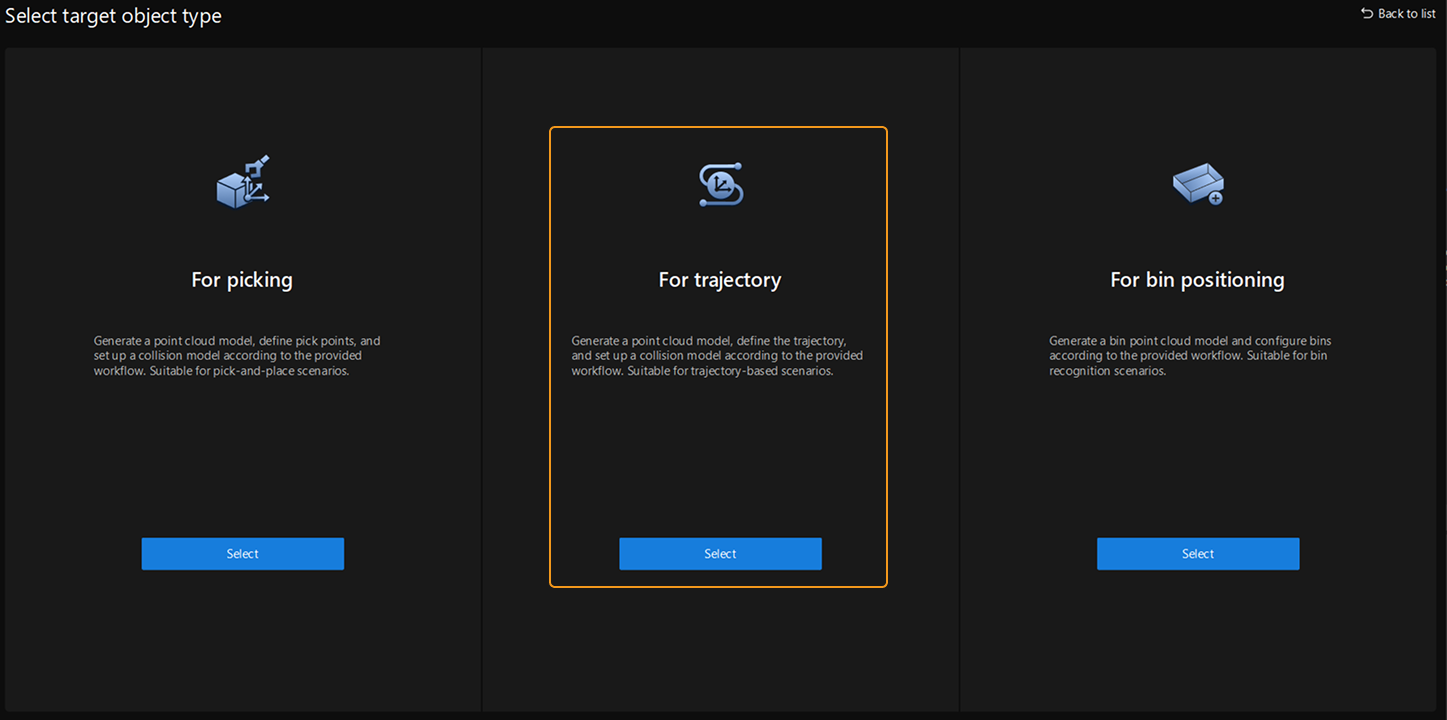The image size is (1447, 720).
Task: Click the For bin positioning bin icon
Action: point(1198,184)
